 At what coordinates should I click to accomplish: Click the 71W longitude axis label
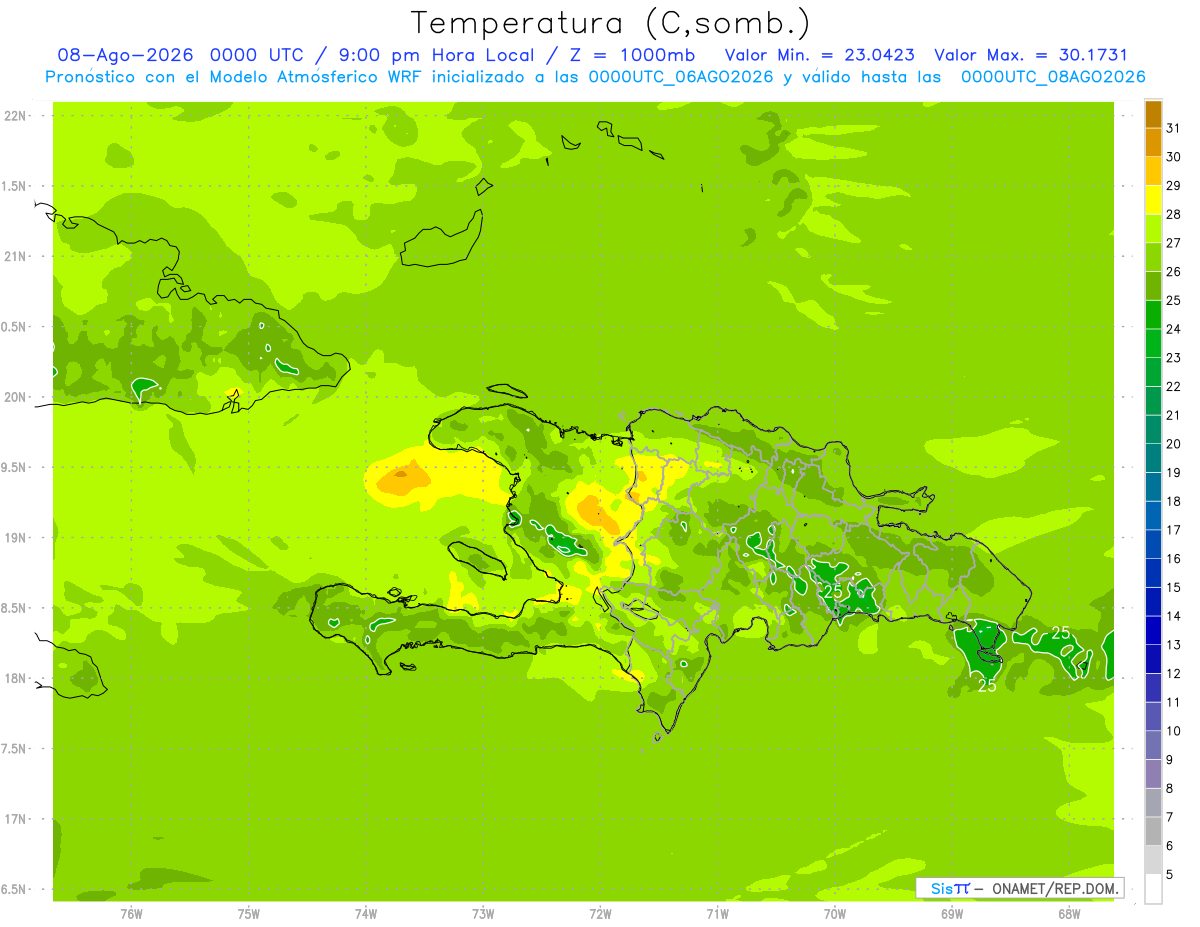[x=717, y=914]
